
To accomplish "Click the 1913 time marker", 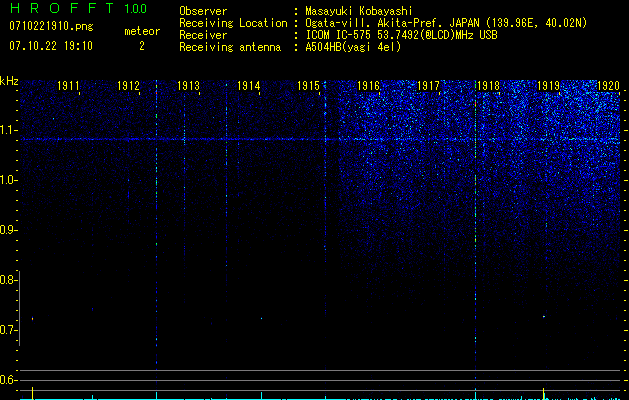I will 189,86.
